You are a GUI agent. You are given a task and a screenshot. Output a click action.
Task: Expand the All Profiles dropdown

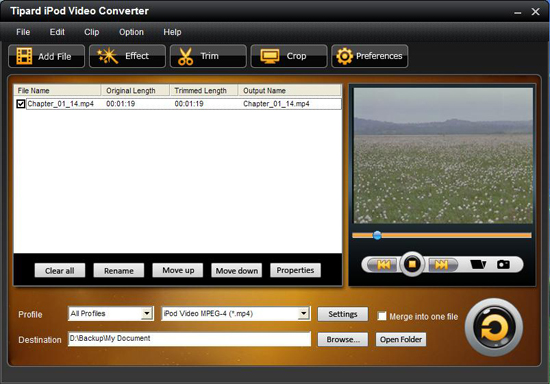[147, 313]
